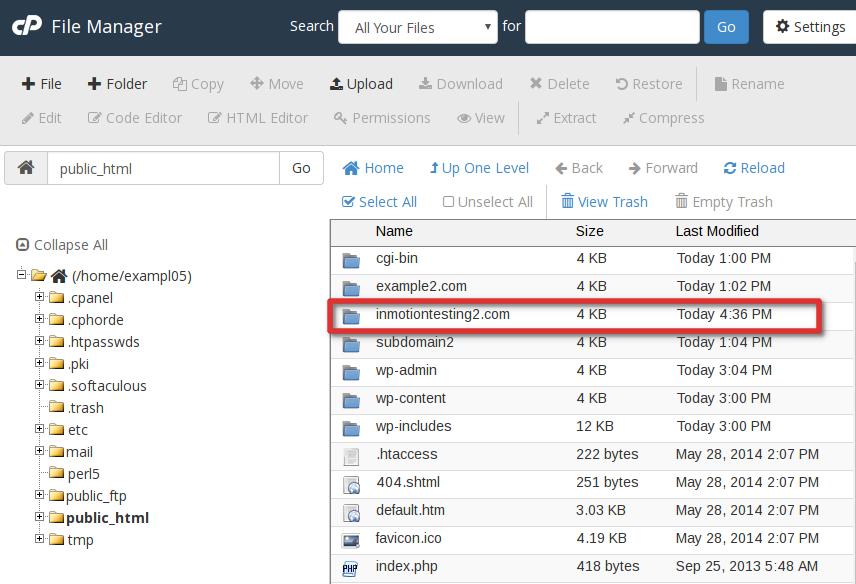Image resolution: width=856 pixels, height=584 pixels.
Task: Create a new folder using the Folder icon
Action: 117,84
